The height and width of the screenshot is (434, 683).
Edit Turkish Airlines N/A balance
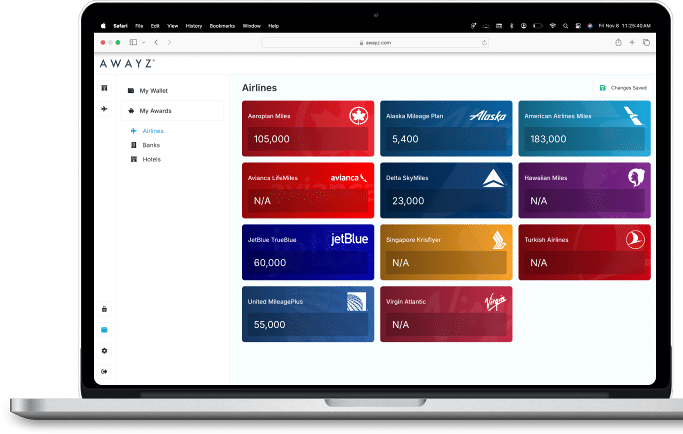[x=584, y=263]
